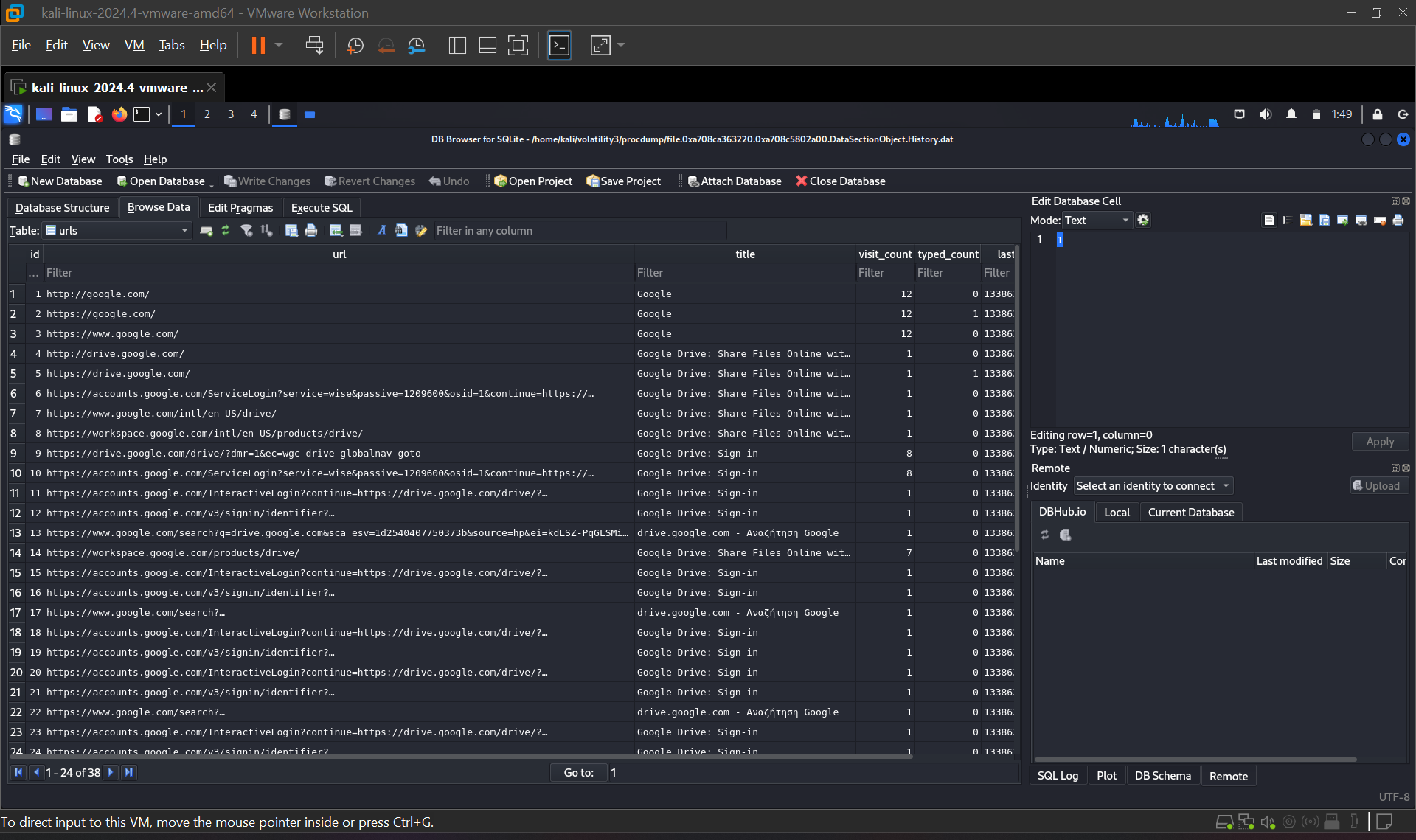Sort by the visit_count column header
This screenshot has width=1416, height=840.
pyautogui.click(x=885, y=254)
